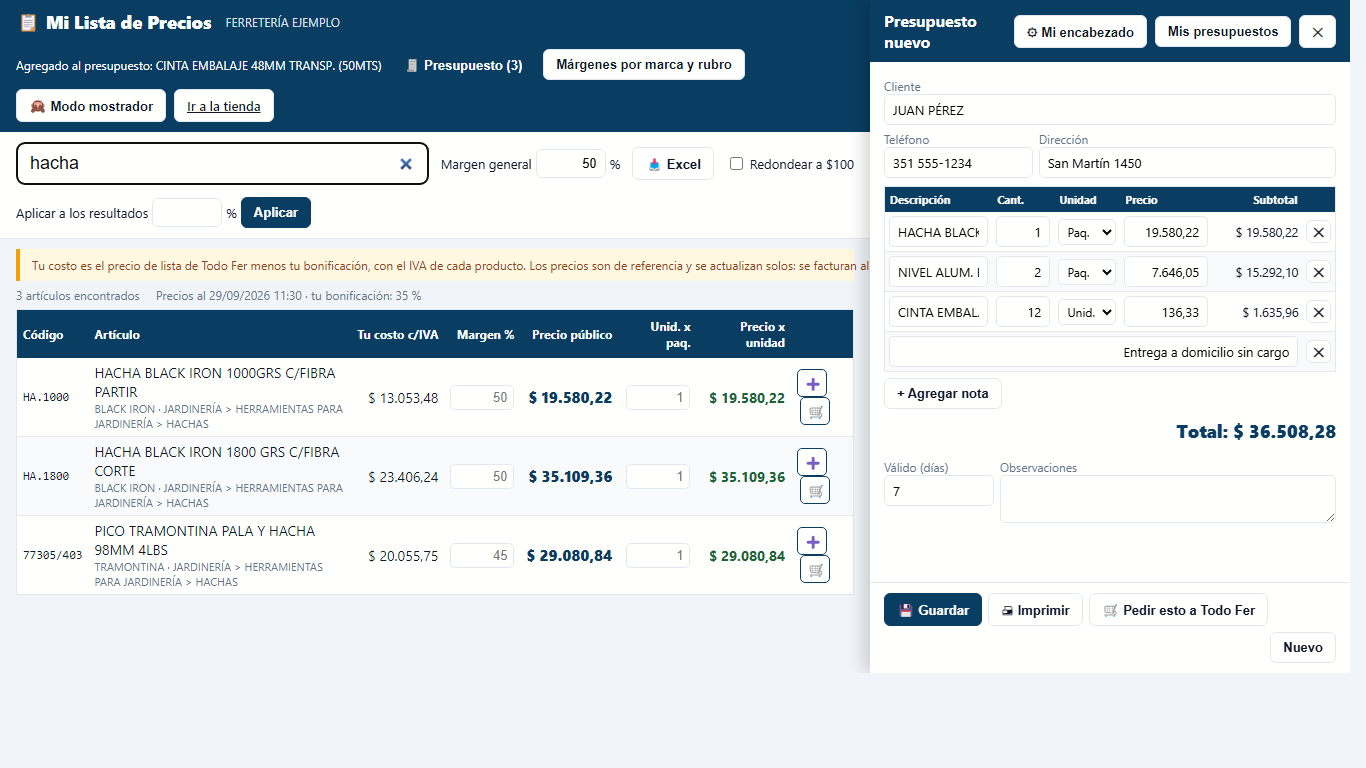Add 77305/403 pico to the shopping cart

tap(815, 569)
